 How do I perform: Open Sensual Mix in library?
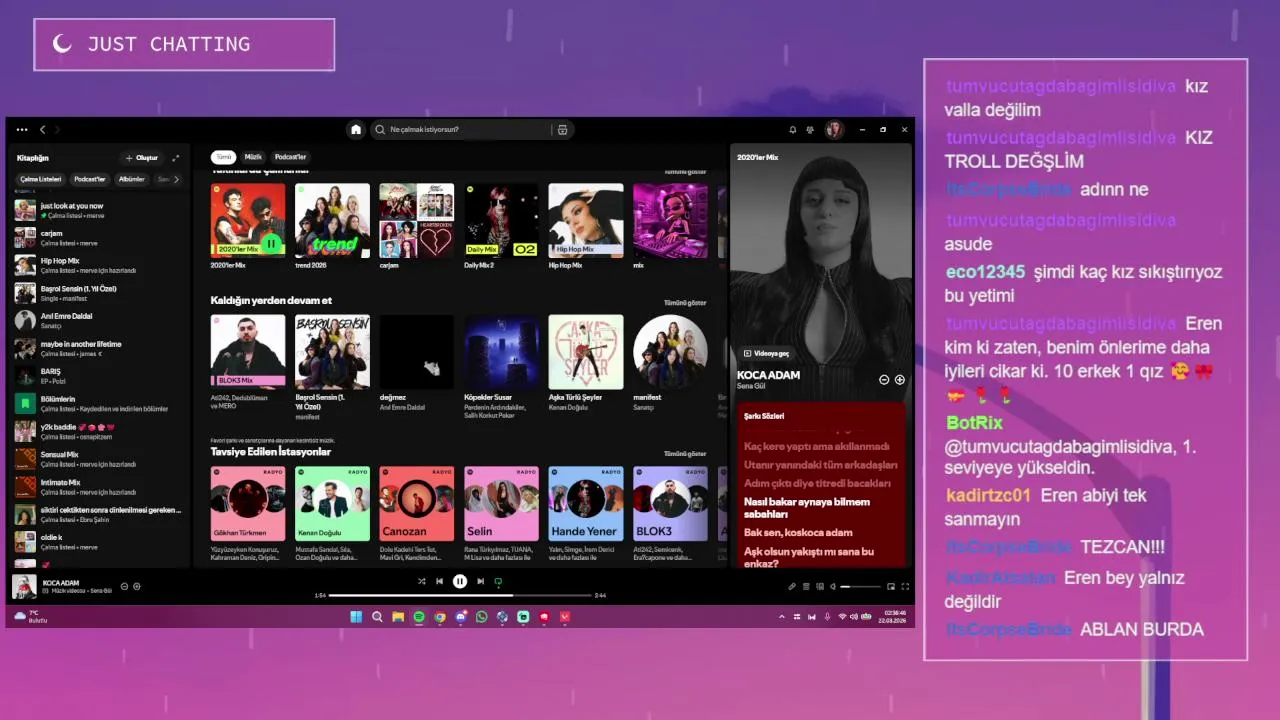point(100,459)
